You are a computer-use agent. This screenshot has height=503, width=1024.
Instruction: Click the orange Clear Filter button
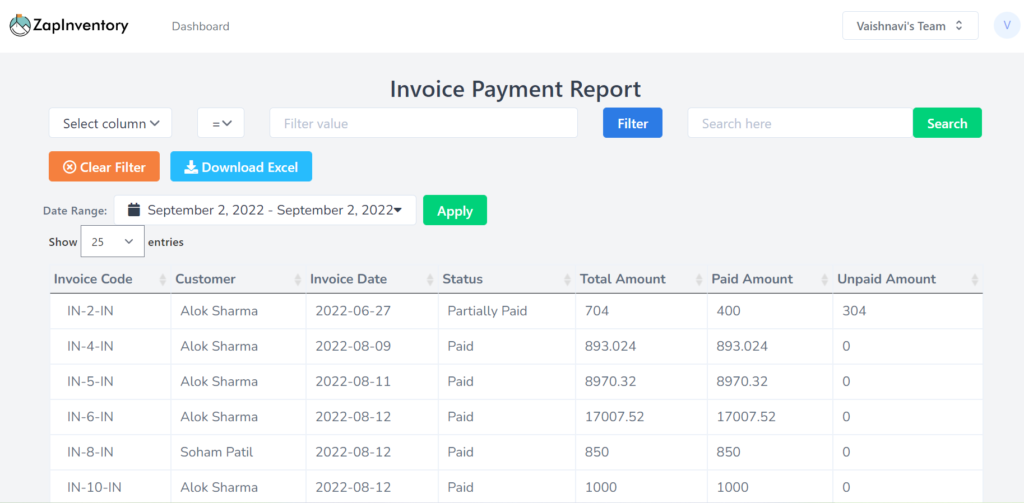point(104,167)
